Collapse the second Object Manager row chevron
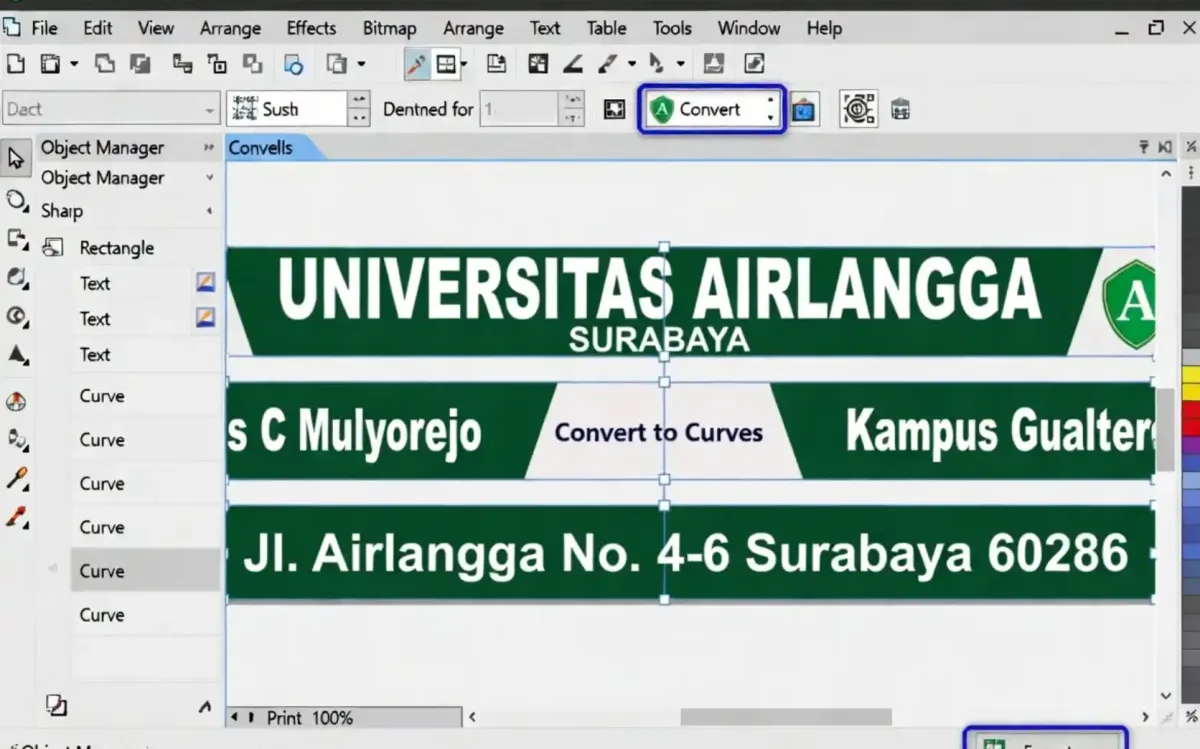This screenshot has width=1200, height=749. coord(209,178)
